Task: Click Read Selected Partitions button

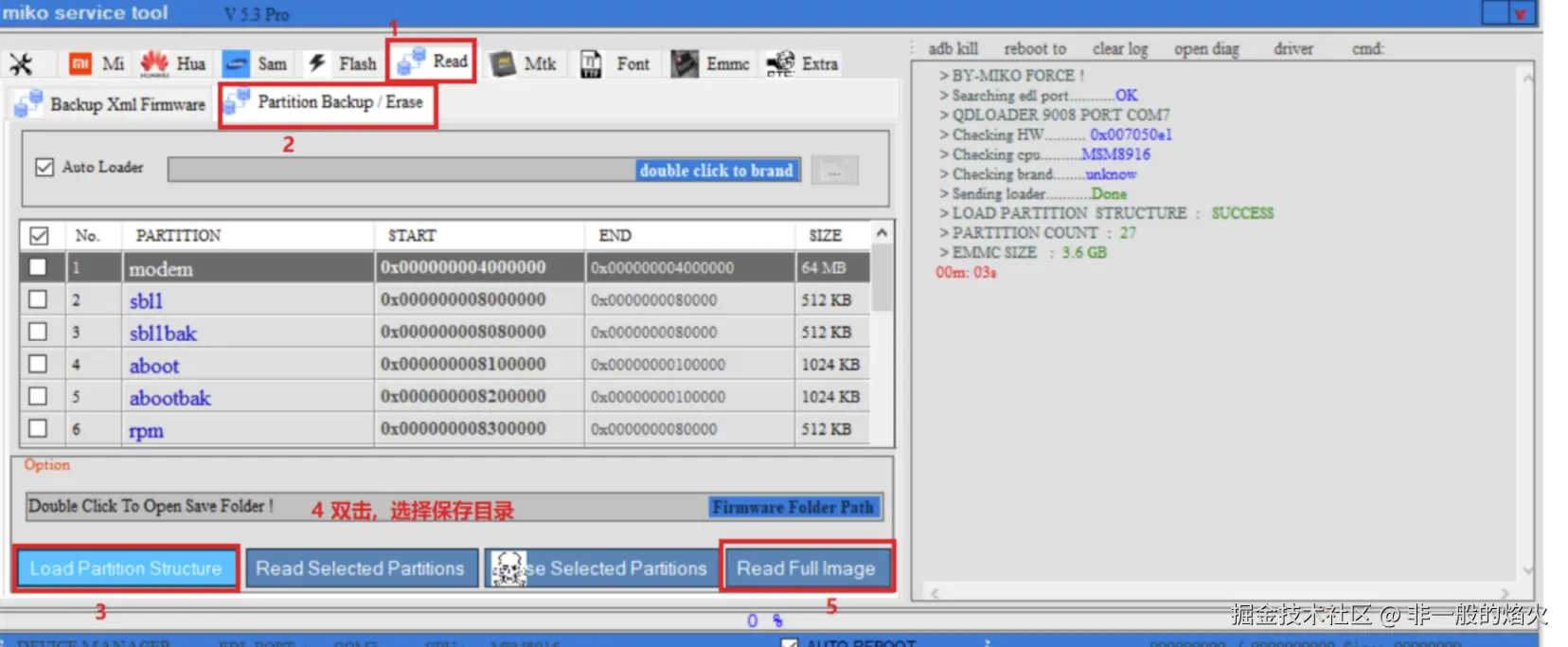Action: [361, 568]
